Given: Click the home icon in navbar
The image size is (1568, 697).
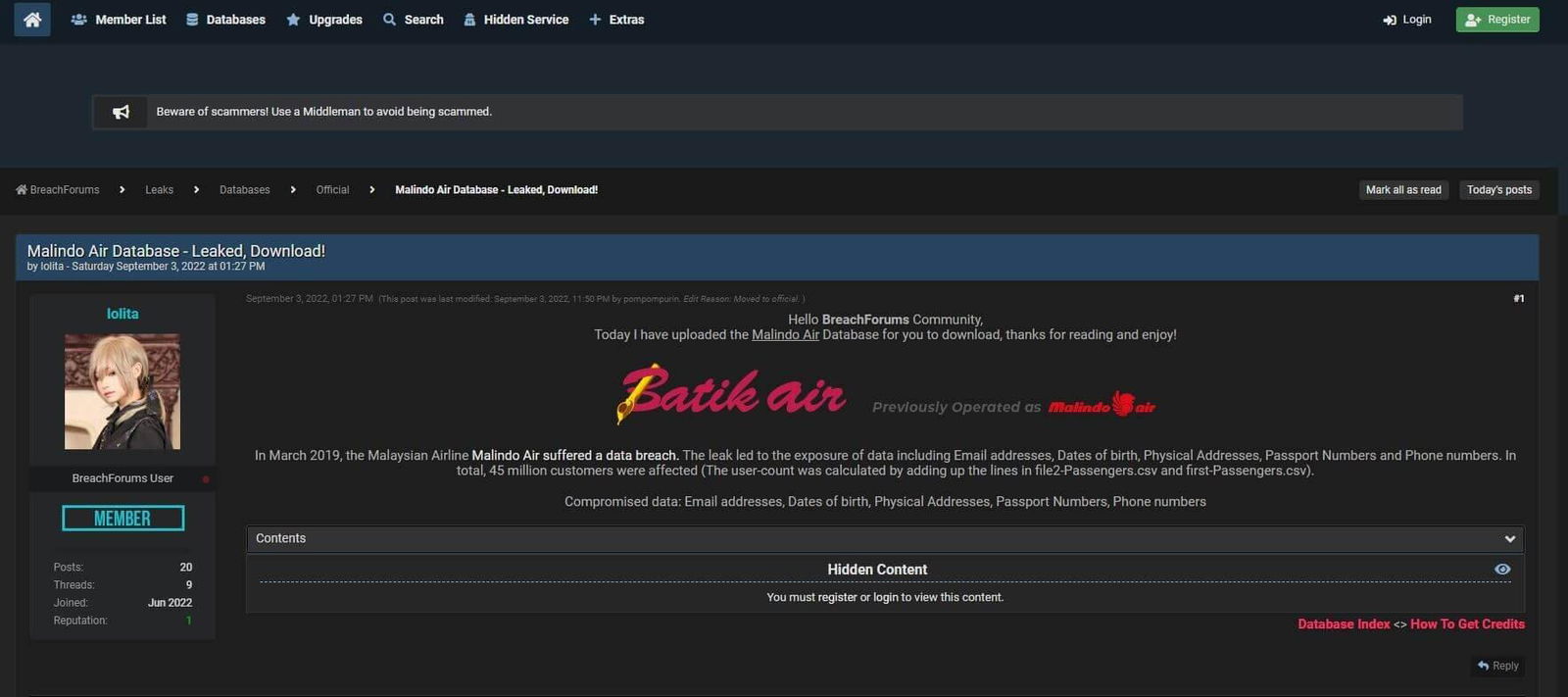Looking at the screenshot, I should pyautogui.click(x=32, y=20).
